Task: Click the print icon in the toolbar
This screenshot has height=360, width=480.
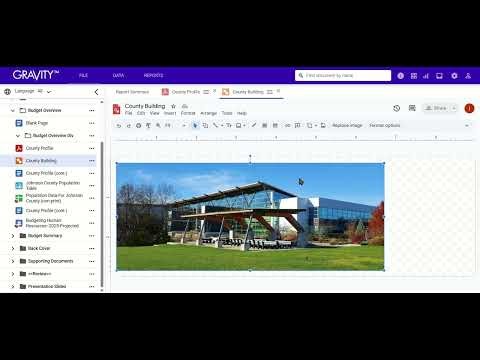Action: pos(138,126)
